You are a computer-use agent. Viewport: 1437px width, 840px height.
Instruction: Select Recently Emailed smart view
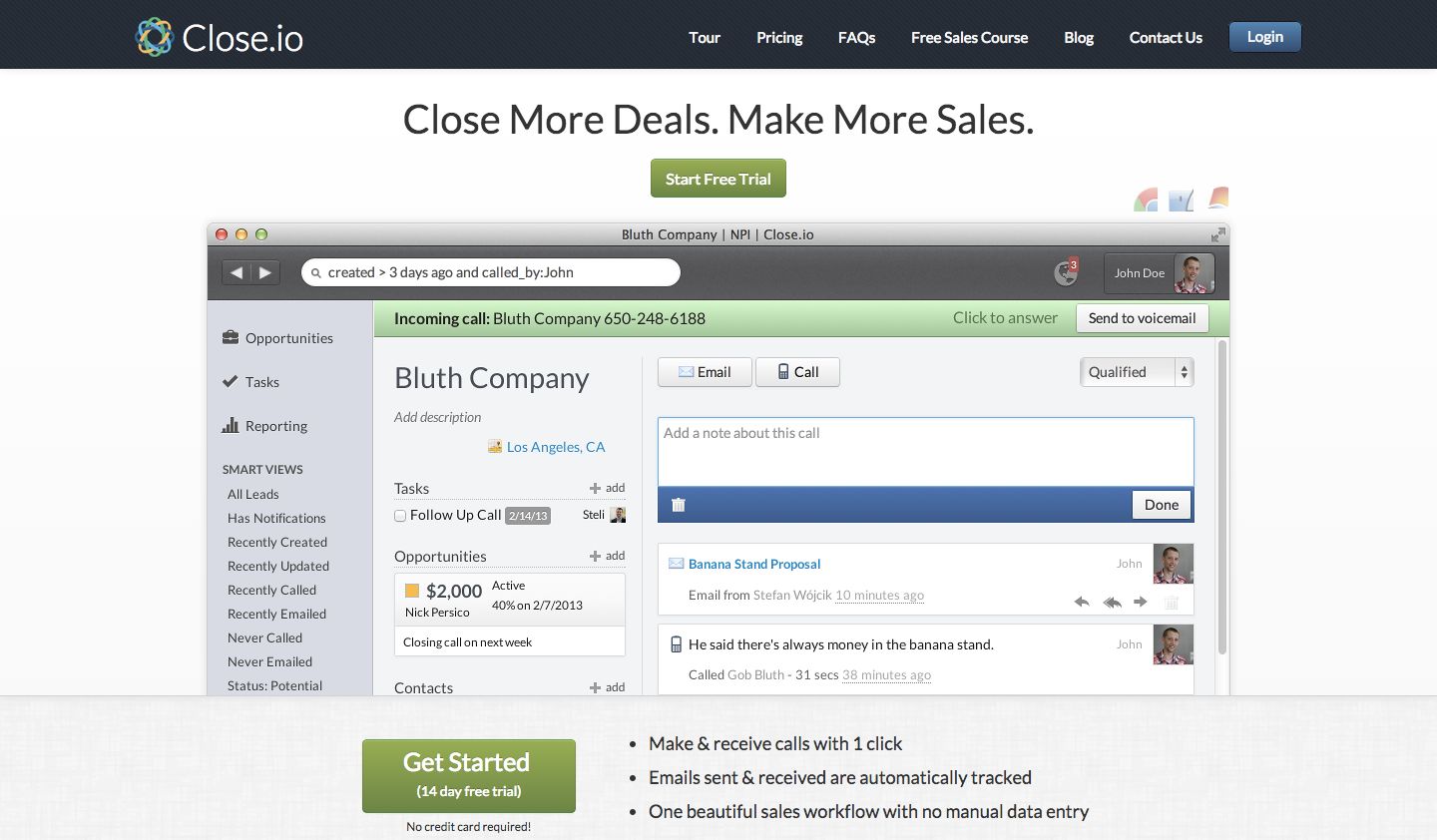(276, 614)
